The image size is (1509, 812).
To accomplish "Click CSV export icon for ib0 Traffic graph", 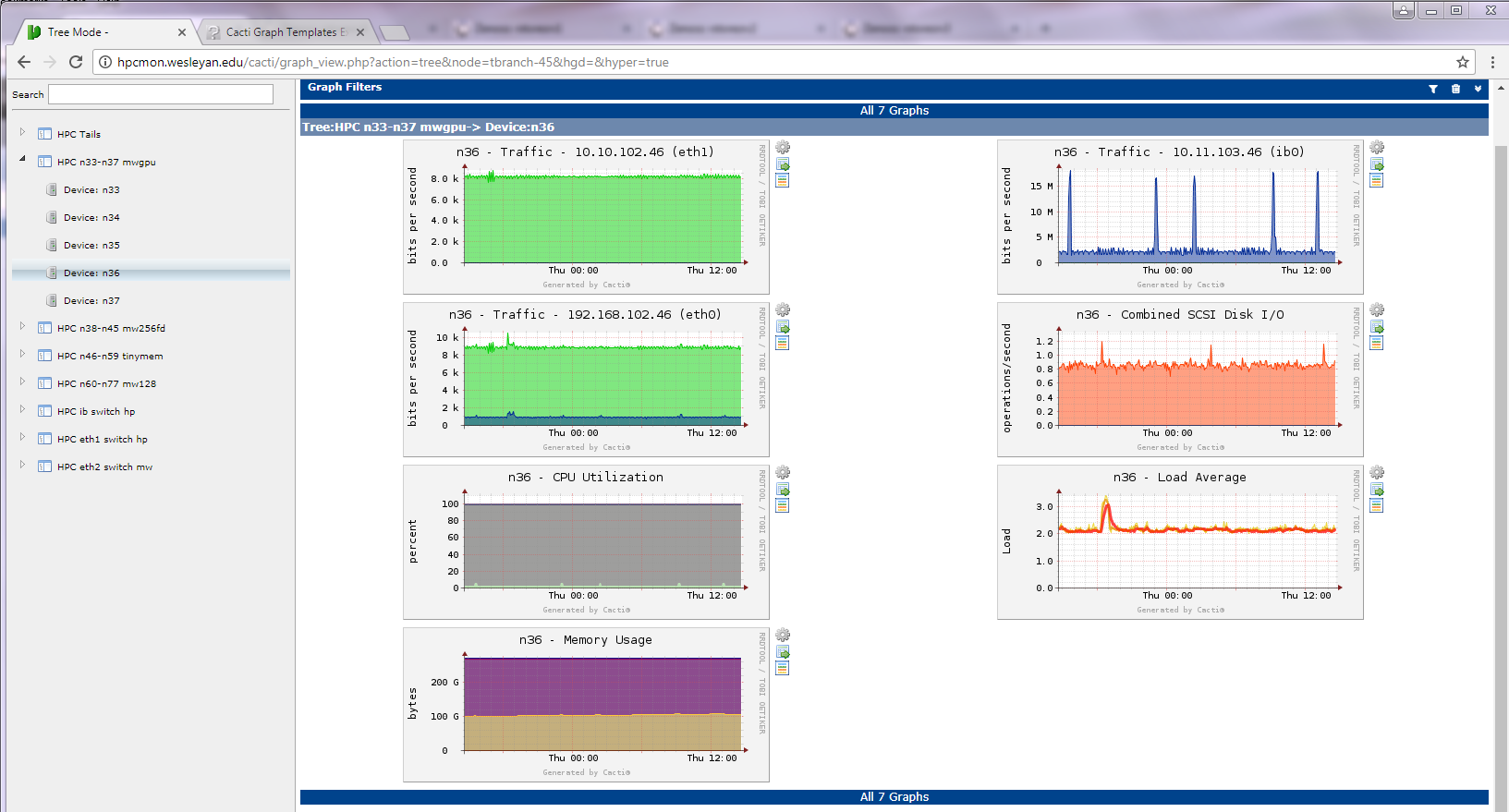I will (1377, 164).
